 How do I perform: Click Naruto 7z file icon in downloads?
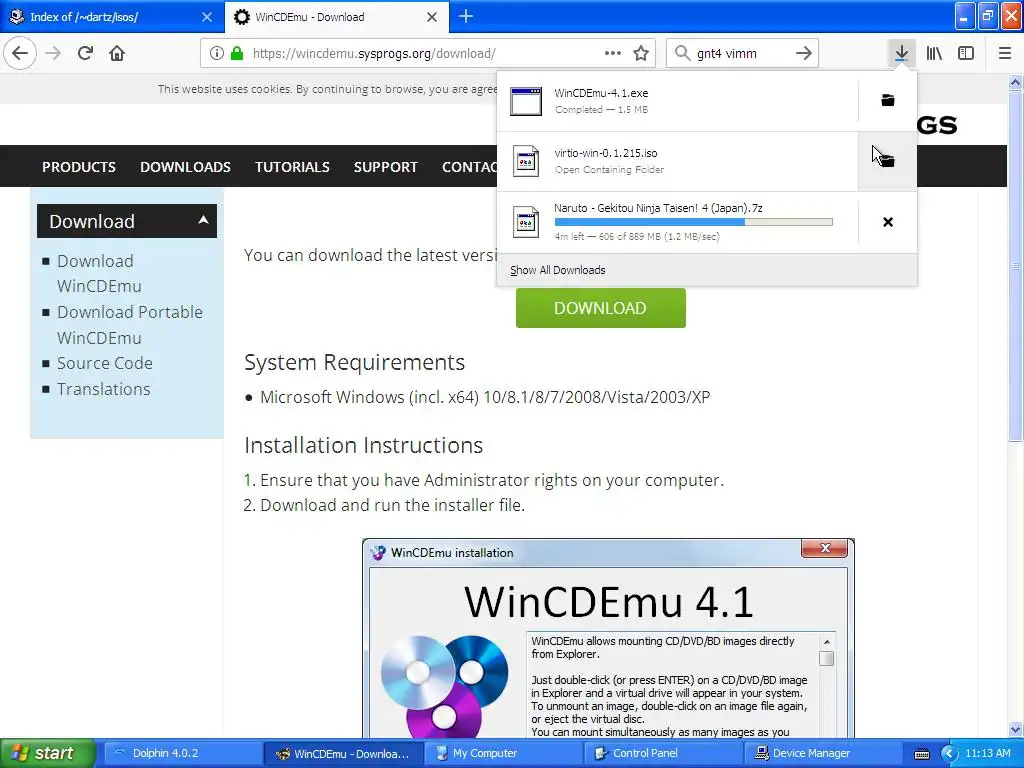(526, 222)
